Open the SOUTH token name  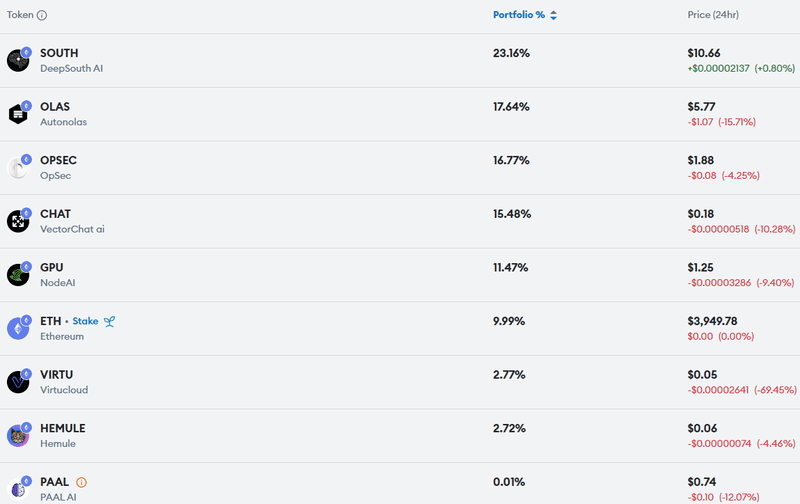tap(59, 53)
